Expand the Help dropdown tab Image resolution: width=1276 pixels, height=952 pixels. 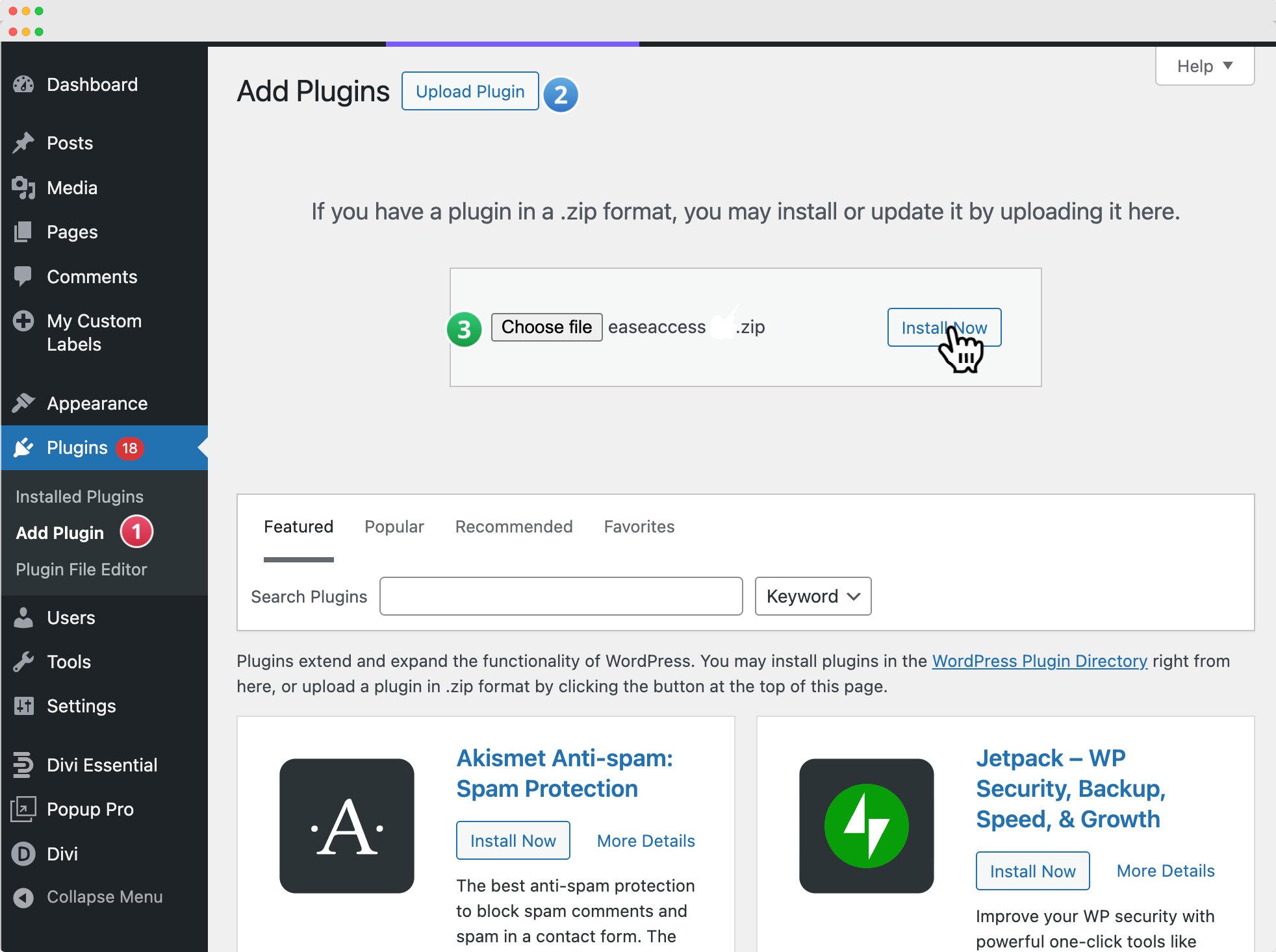pyautogui.click(x=1205, y=66)
